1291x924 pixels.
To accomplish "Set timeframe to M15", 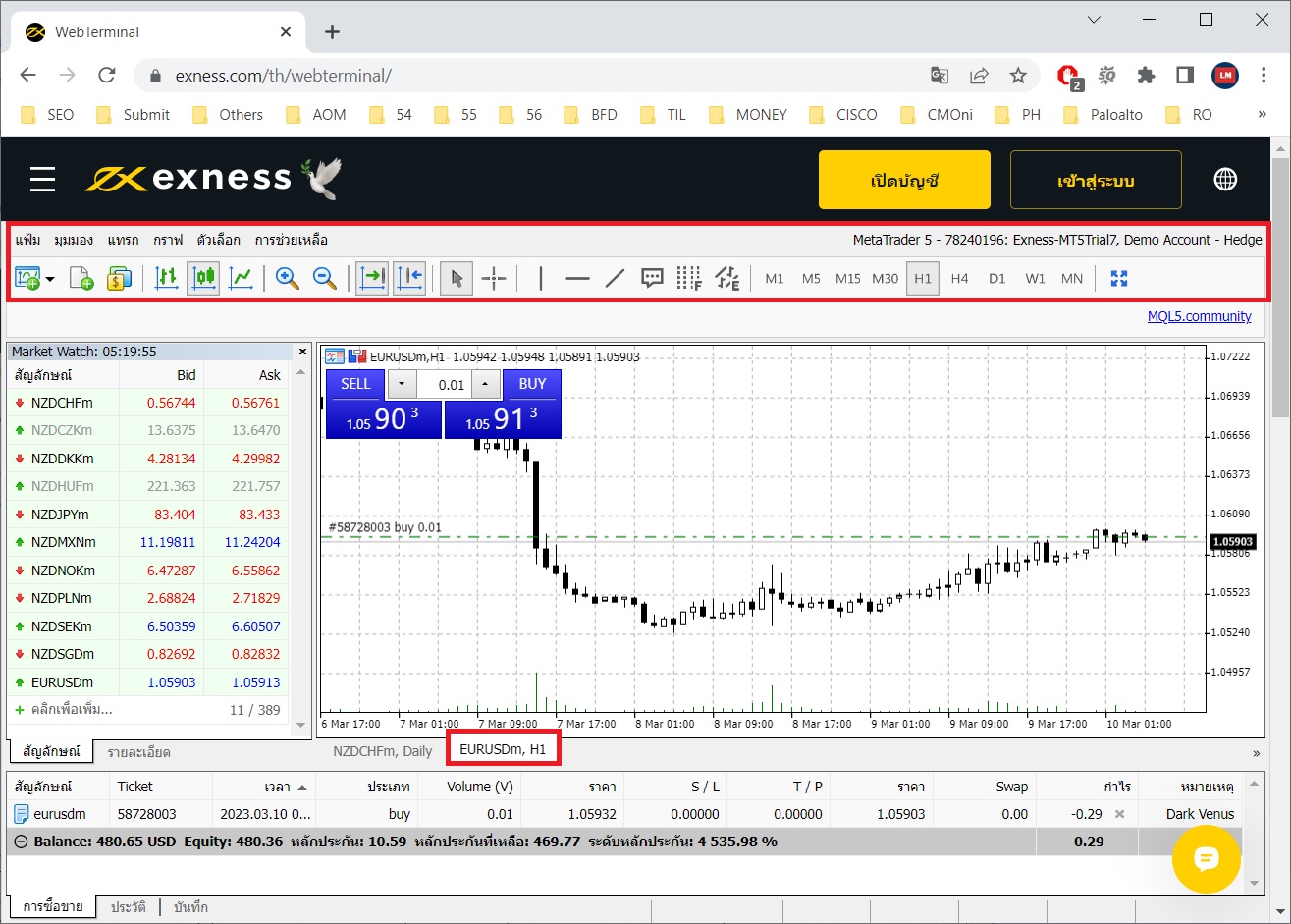I will pyautogui.click(x=848, y=279).
